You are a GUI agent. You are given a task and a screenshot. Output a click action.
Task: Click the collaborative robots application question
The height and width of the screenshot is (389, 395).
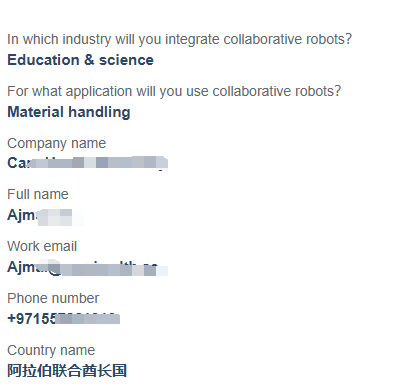(174, 92)
